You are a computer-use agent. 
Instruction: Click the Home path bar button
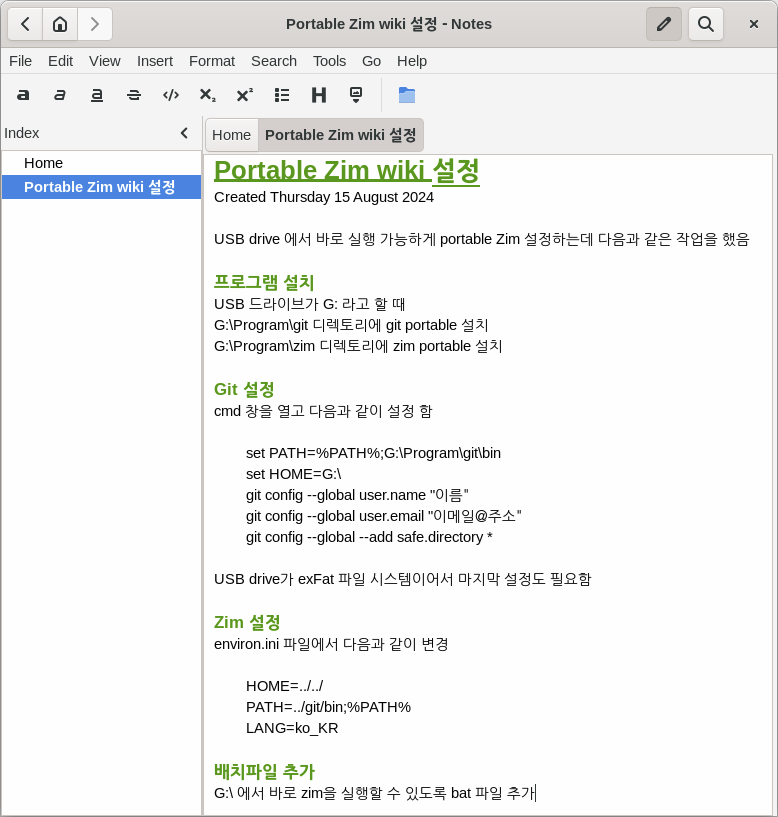(231, 135)
